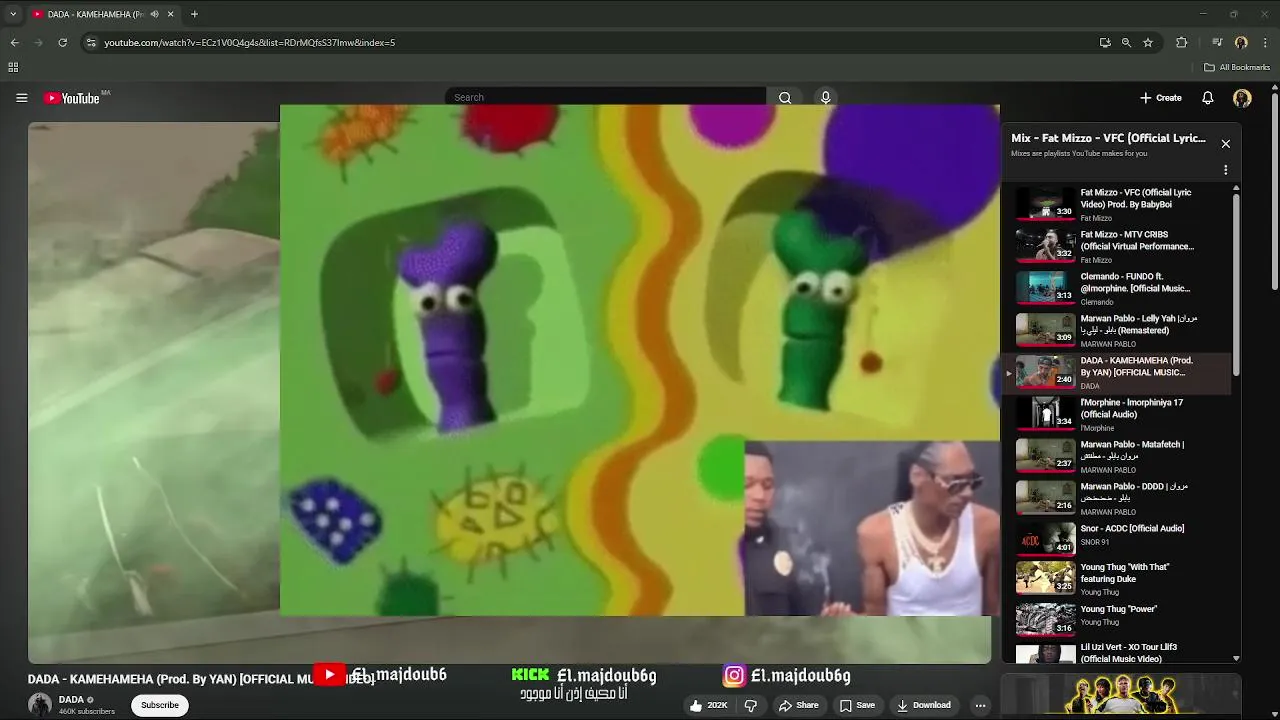Start voice search with the microphone icon
1280x720 pixels.
825,98
